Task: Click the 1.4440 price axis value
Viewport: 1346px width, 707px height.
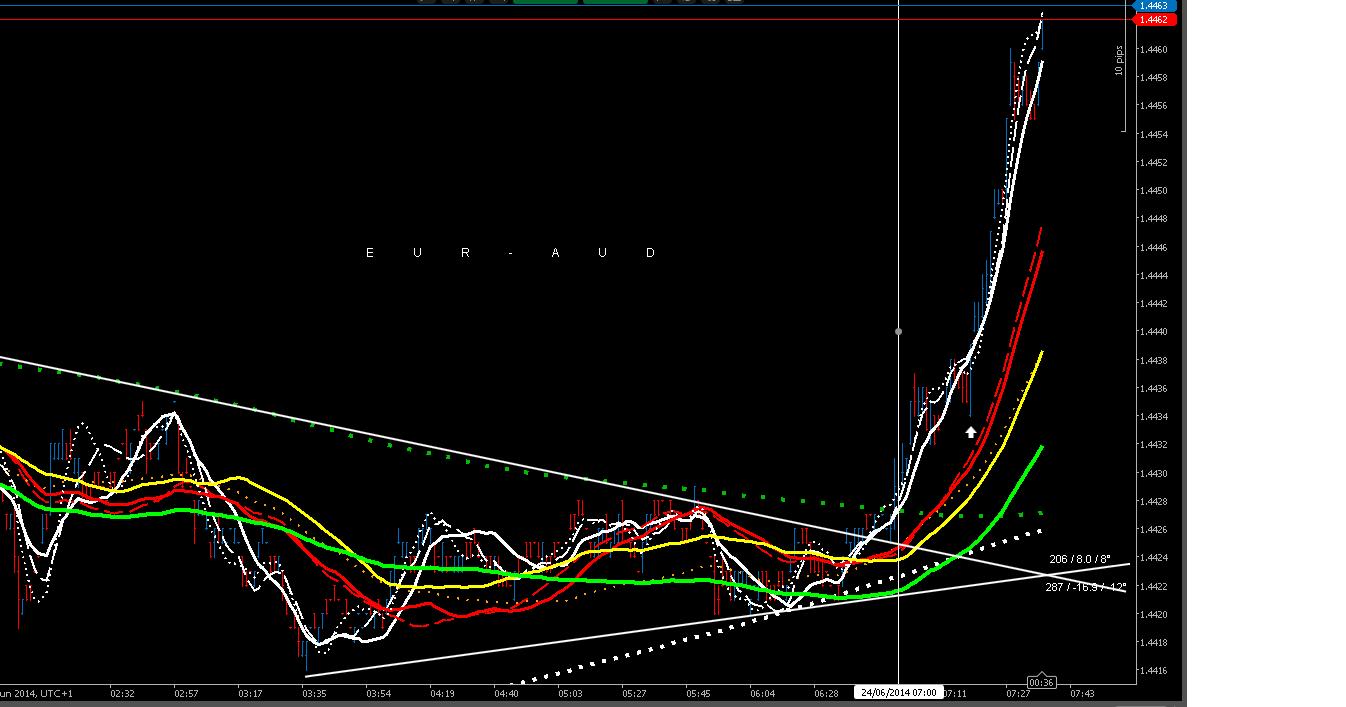Action: click(x=1153, y=332)
